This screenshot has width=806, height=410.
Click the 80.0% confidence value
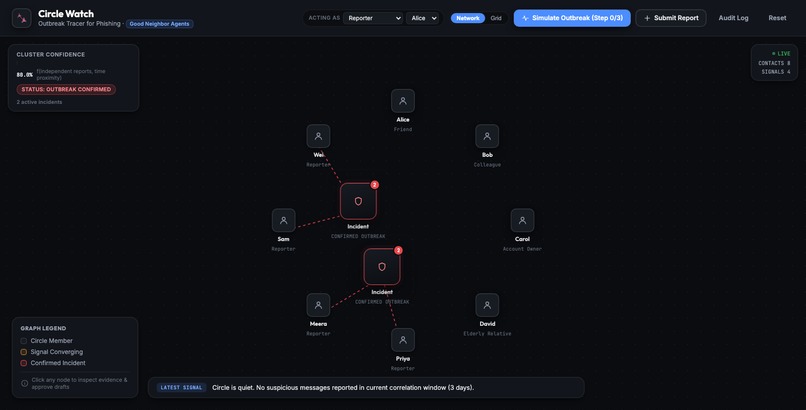click(25, 74)
